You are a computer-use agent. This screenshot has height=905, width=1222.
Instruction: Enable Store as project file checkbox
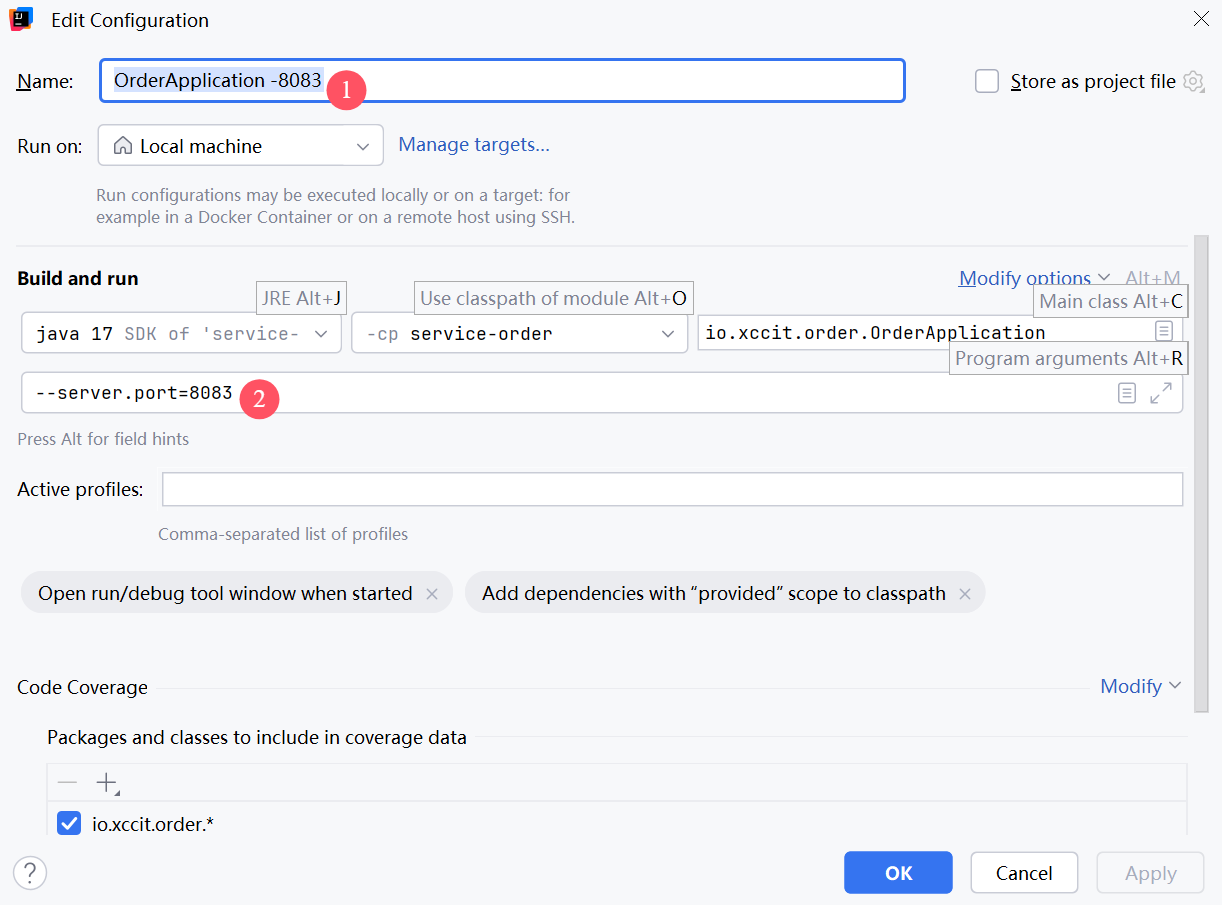[x=987, y=82]
